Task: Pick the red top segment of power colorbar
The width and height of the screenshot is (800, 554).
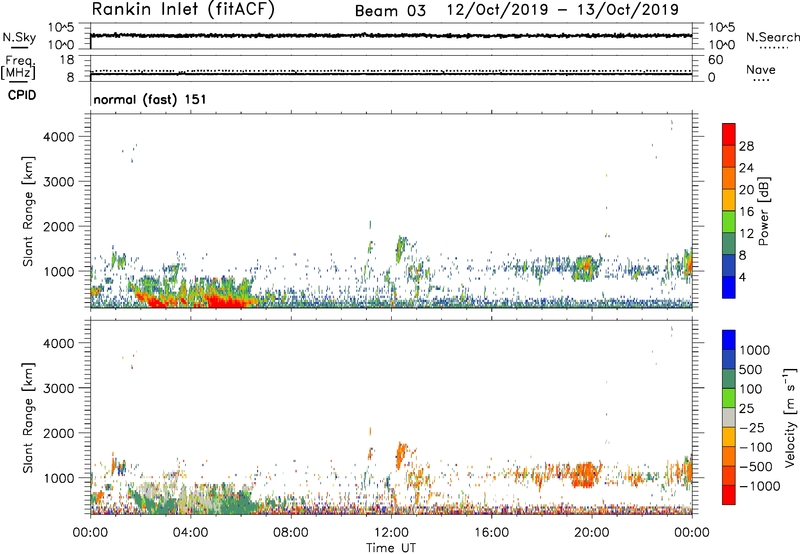Action: click(x=729, y=134)
